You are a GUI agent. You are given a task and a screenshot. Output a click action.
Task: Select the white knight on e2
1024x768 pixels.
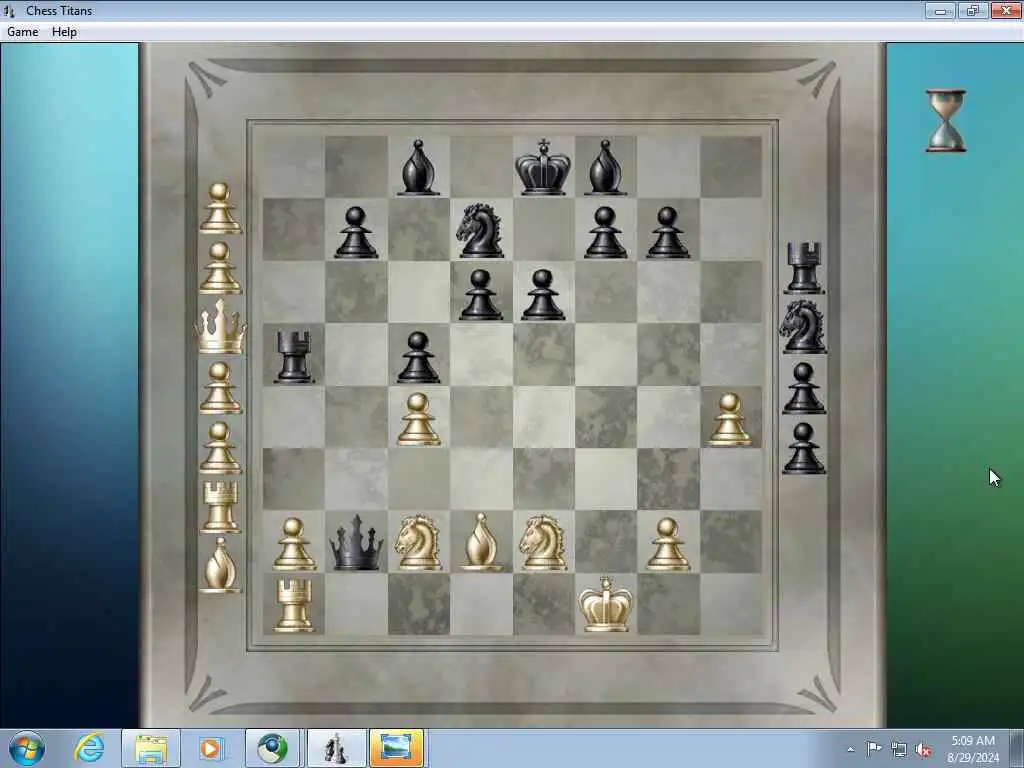pos(543,543)
